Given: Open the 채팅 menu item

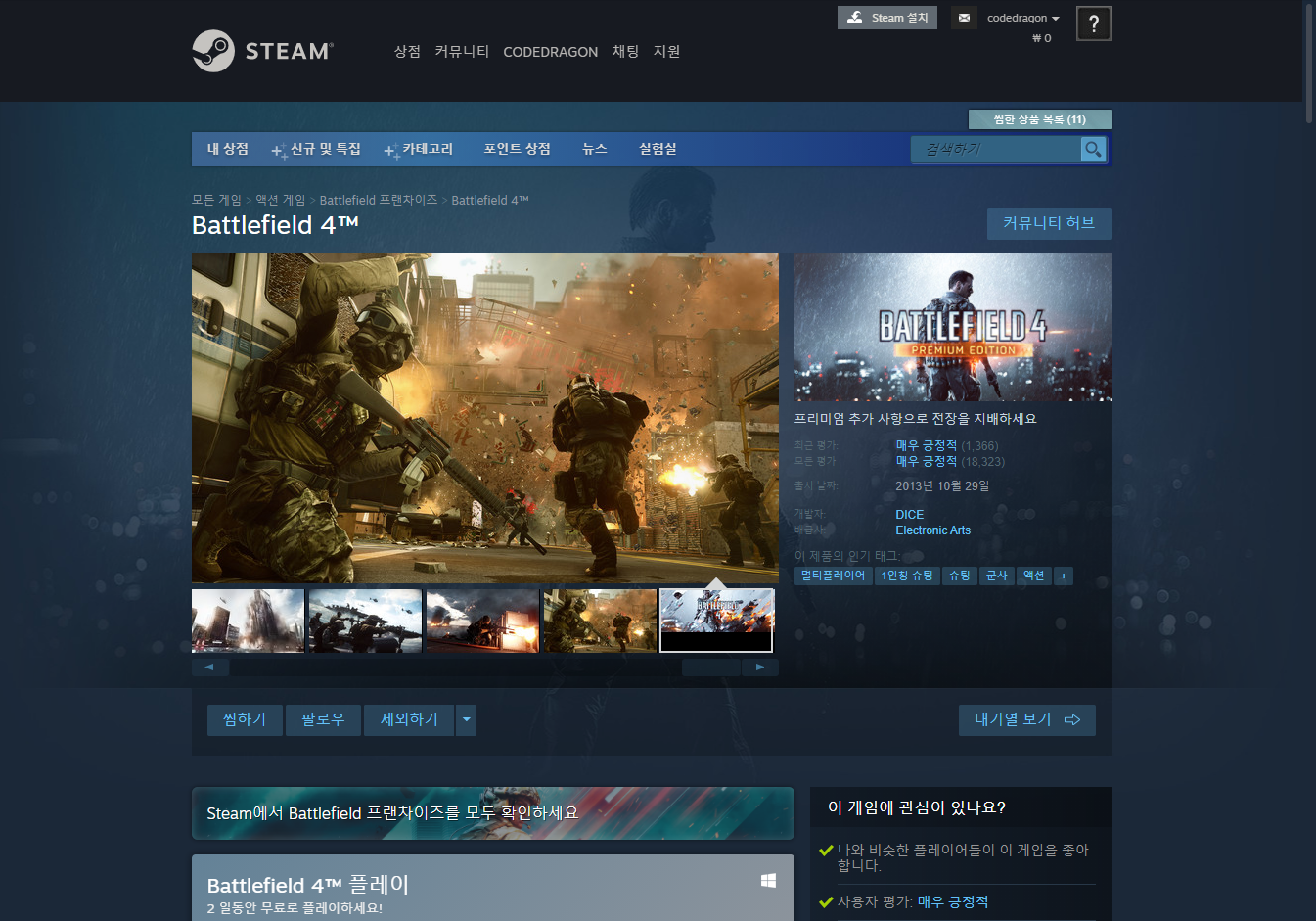Looking at the screenshot, I should click(x=625, y=51).
